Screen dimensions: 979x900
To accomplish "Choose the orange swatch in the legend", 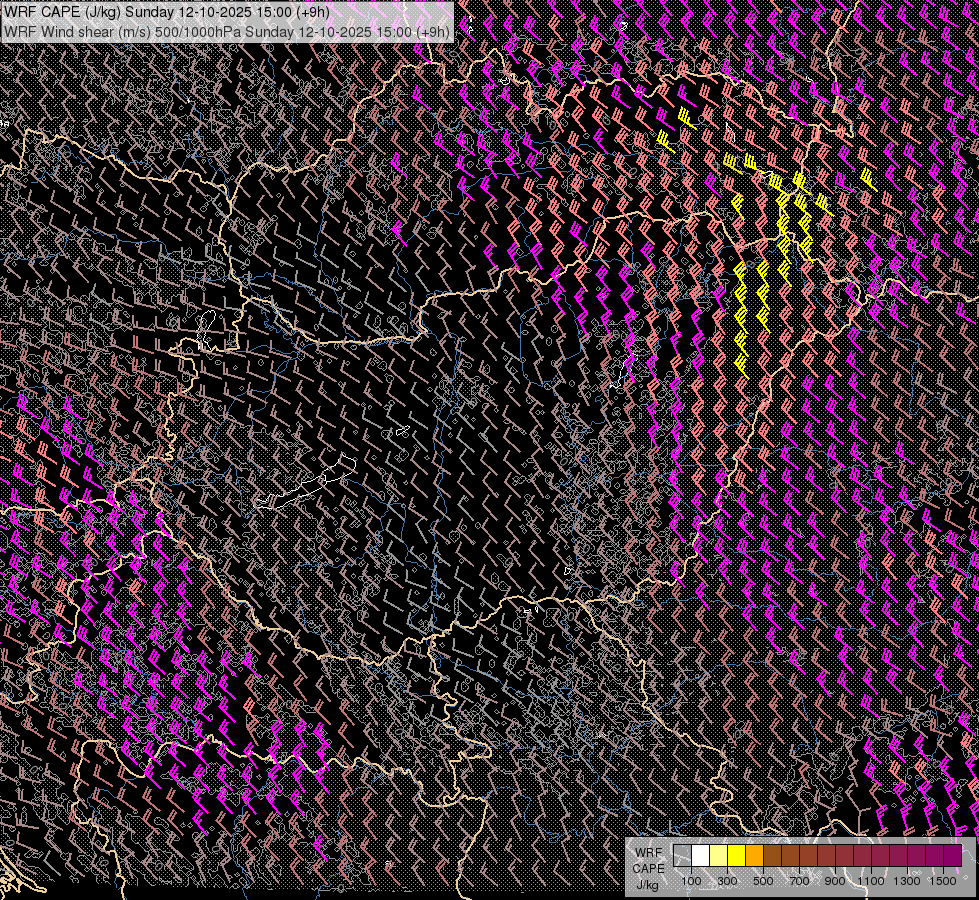I will [x=754, y=856].
